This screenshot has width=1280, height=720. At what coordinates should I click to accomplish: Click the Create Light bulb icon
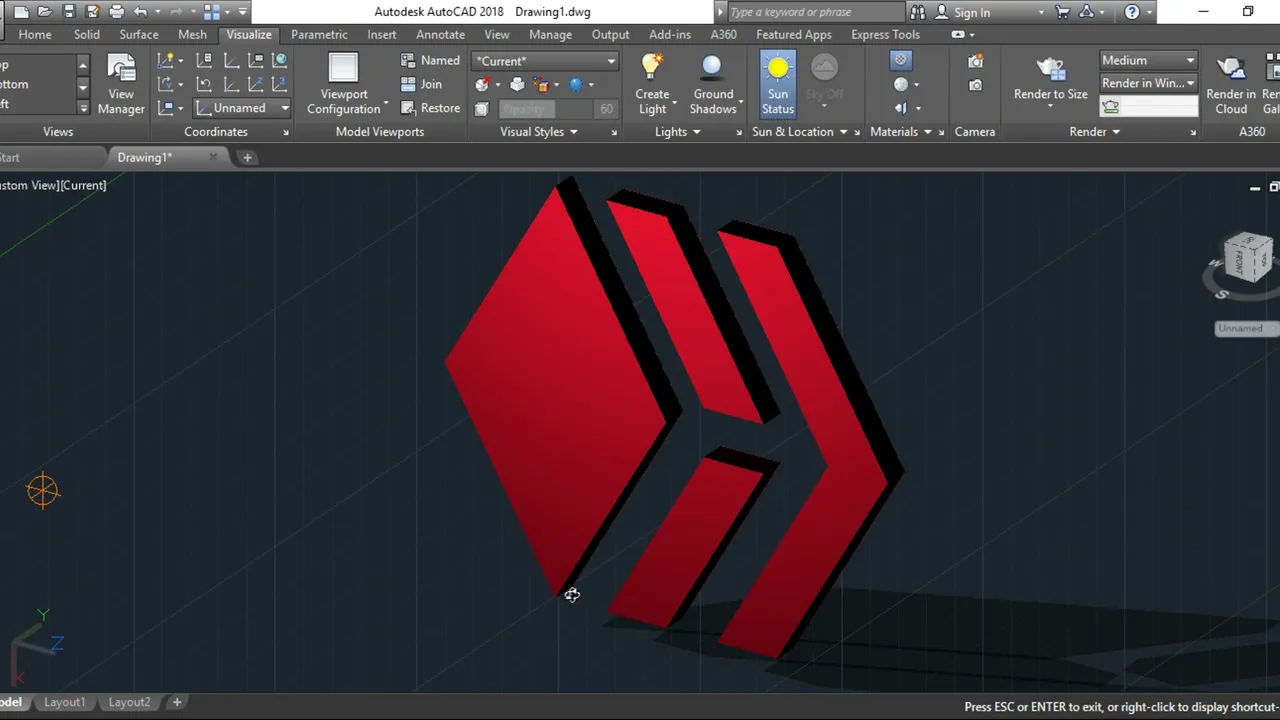[x=652, y=68]
